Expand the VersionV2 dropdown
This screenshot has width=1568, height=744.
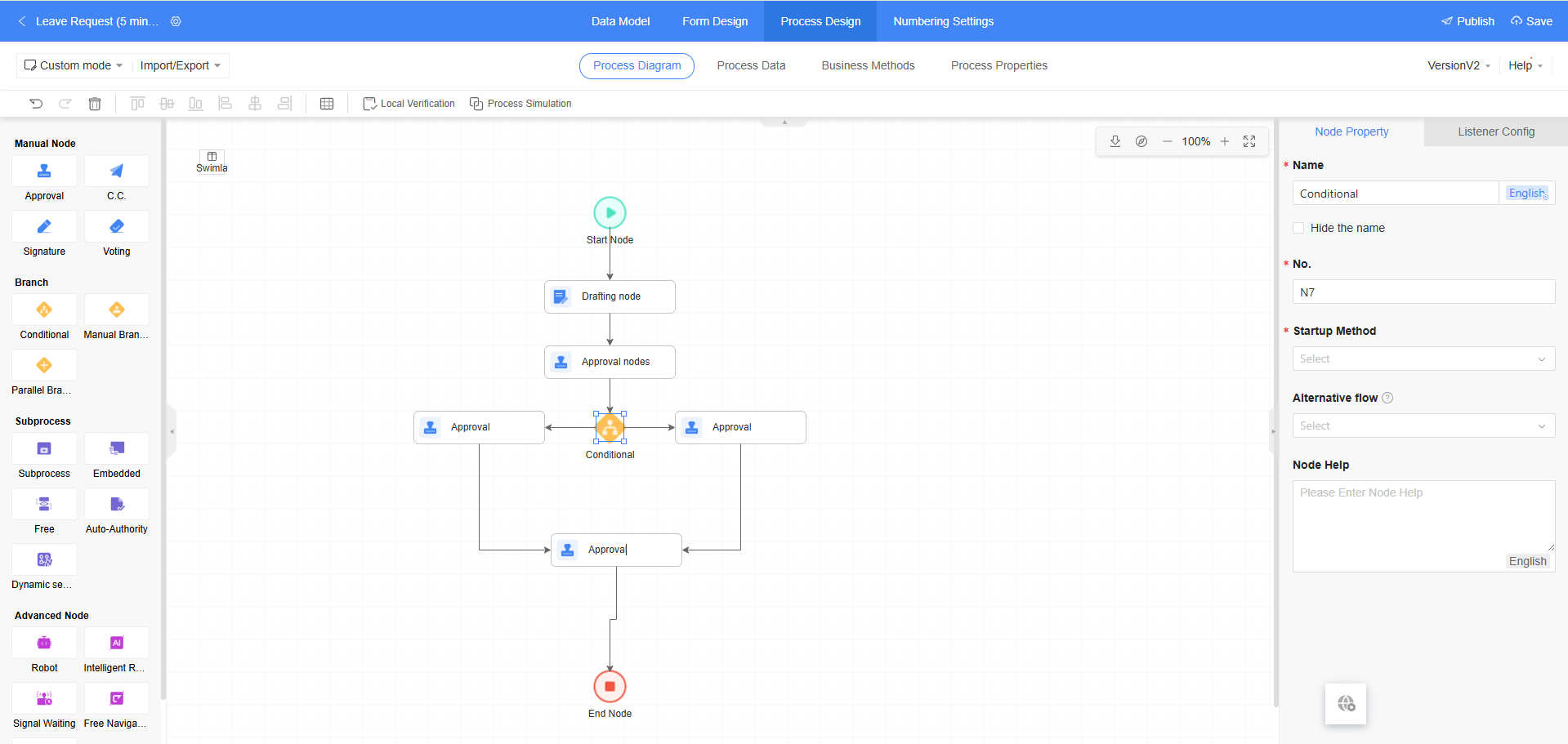pyautogui.click(x=1459, y=65)
